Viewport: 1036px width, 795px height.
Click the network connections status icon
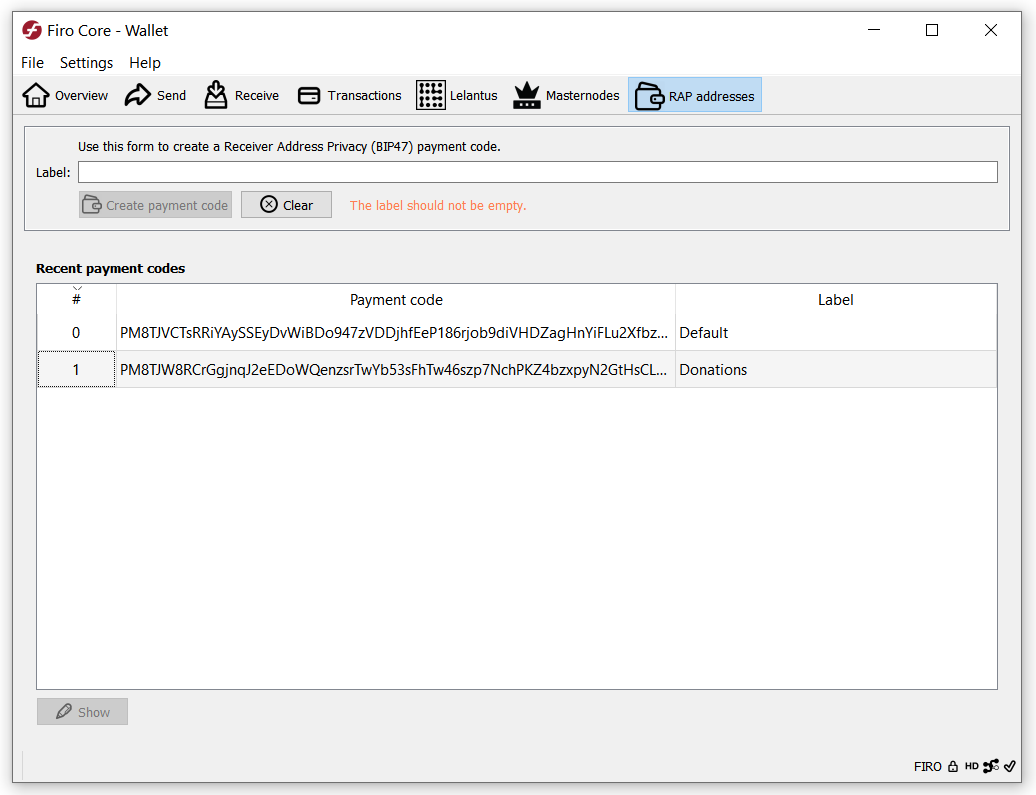[x=990, y=766]
